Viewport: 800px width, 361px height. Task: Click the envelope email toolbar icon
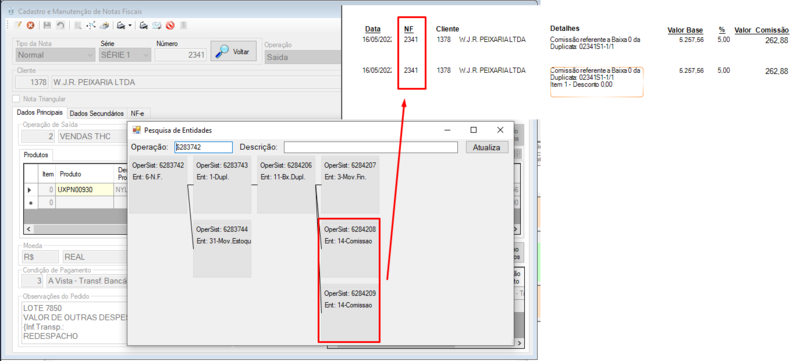pos(157,25)
